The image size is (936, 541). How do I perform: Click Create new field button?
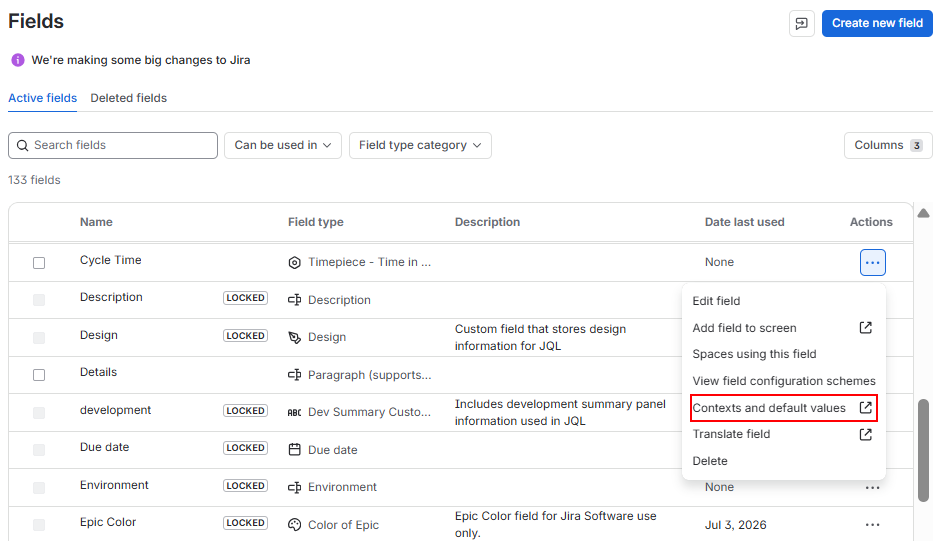tap(877, 23)
